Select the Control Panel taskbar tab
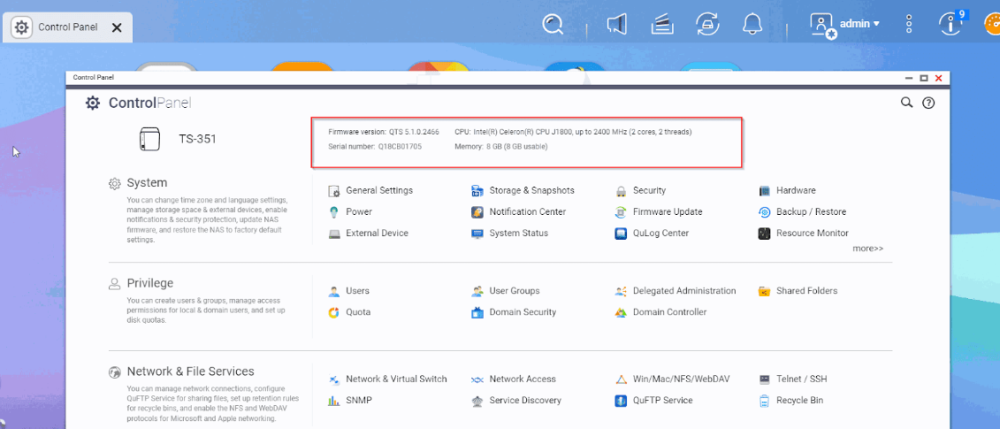This screenshot has height=429, width=1000. pos(68,27)
